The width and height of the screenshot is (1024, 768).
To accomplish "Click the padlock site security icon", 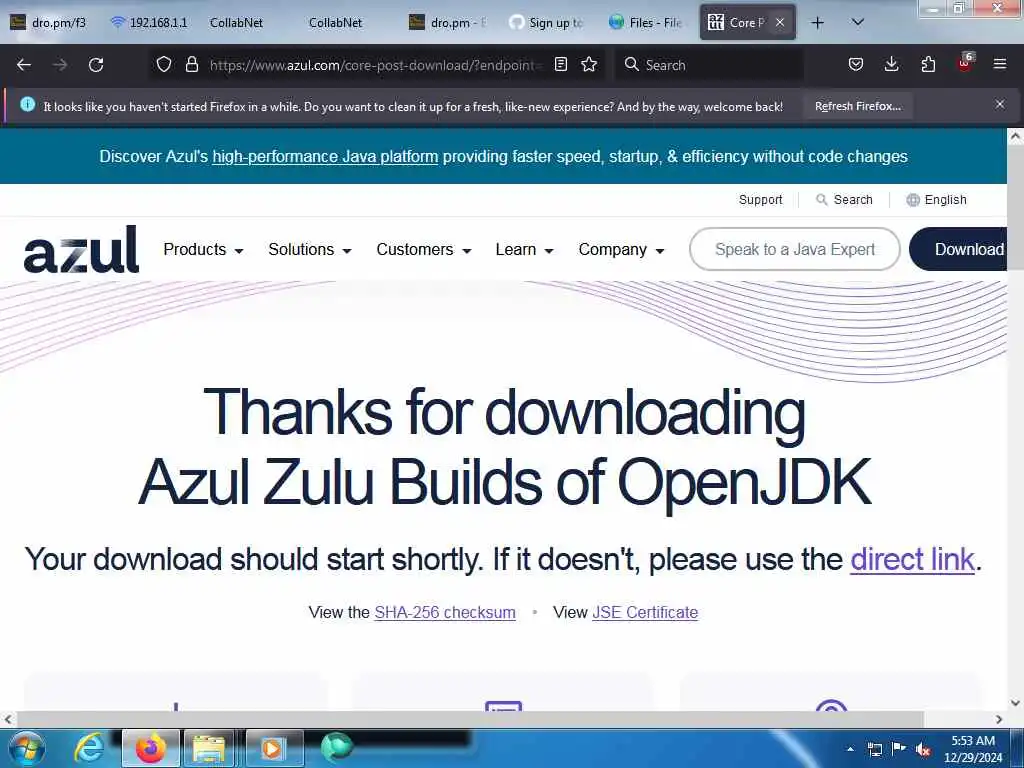I will click(x=191, y=65).
